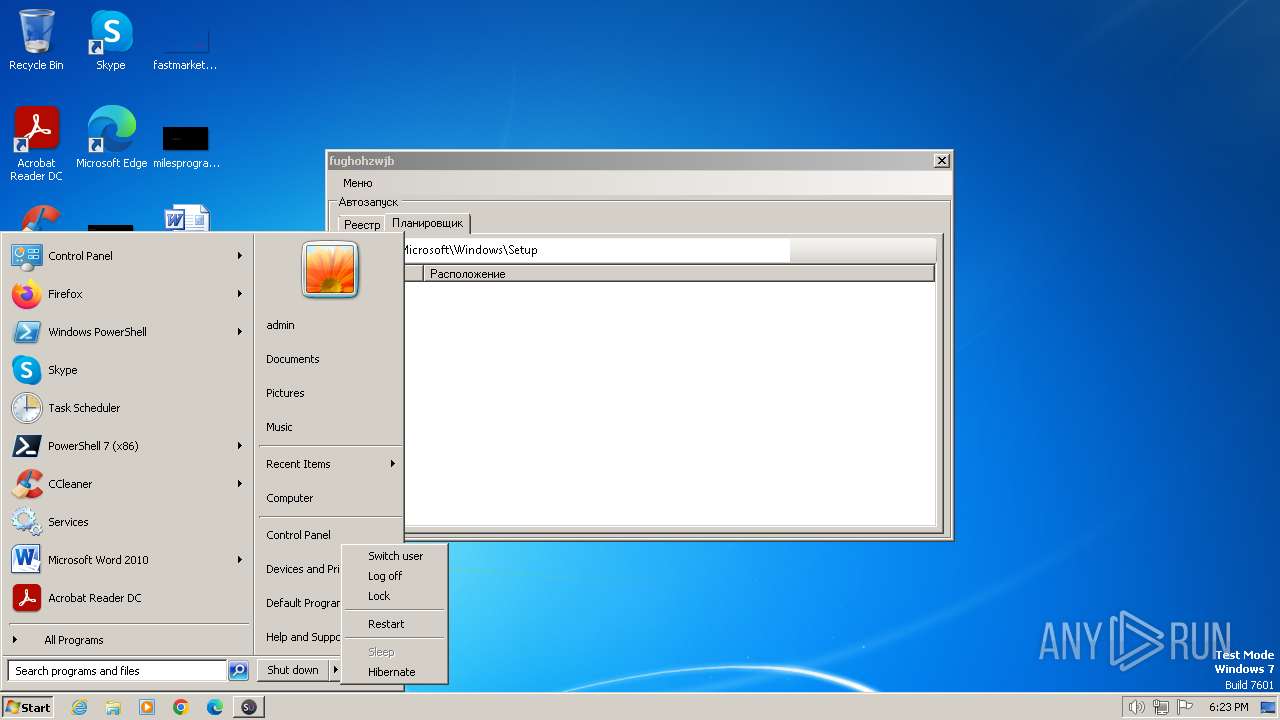Launch PowerShell 7 (x86) from start menu
The image size is (1280, 720).
(127, 446)
